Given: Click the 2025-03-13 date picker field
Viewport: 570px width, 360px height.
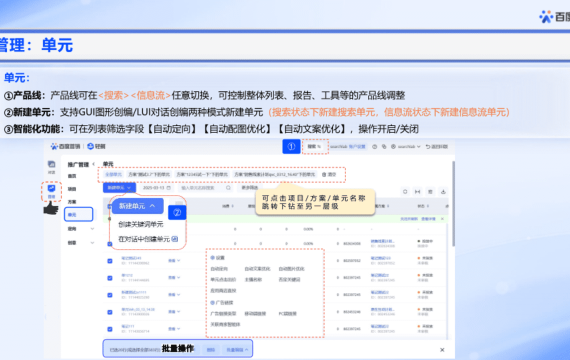Looking at the screenshot, I should (156, 188).
